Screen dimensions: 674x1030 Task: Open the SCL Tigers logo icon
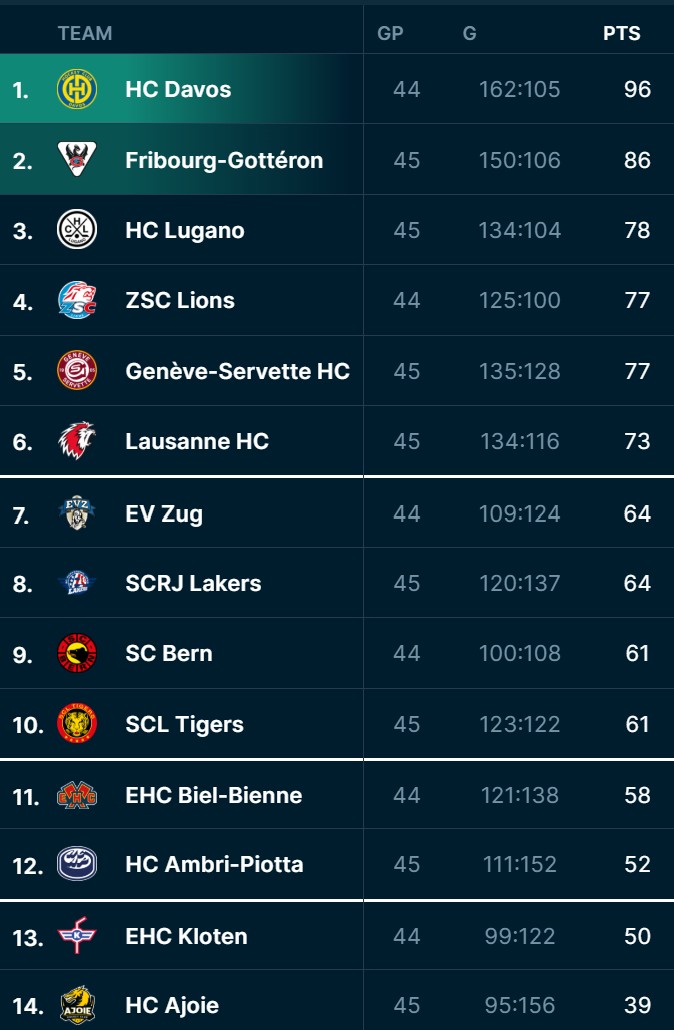coord(77,724)
